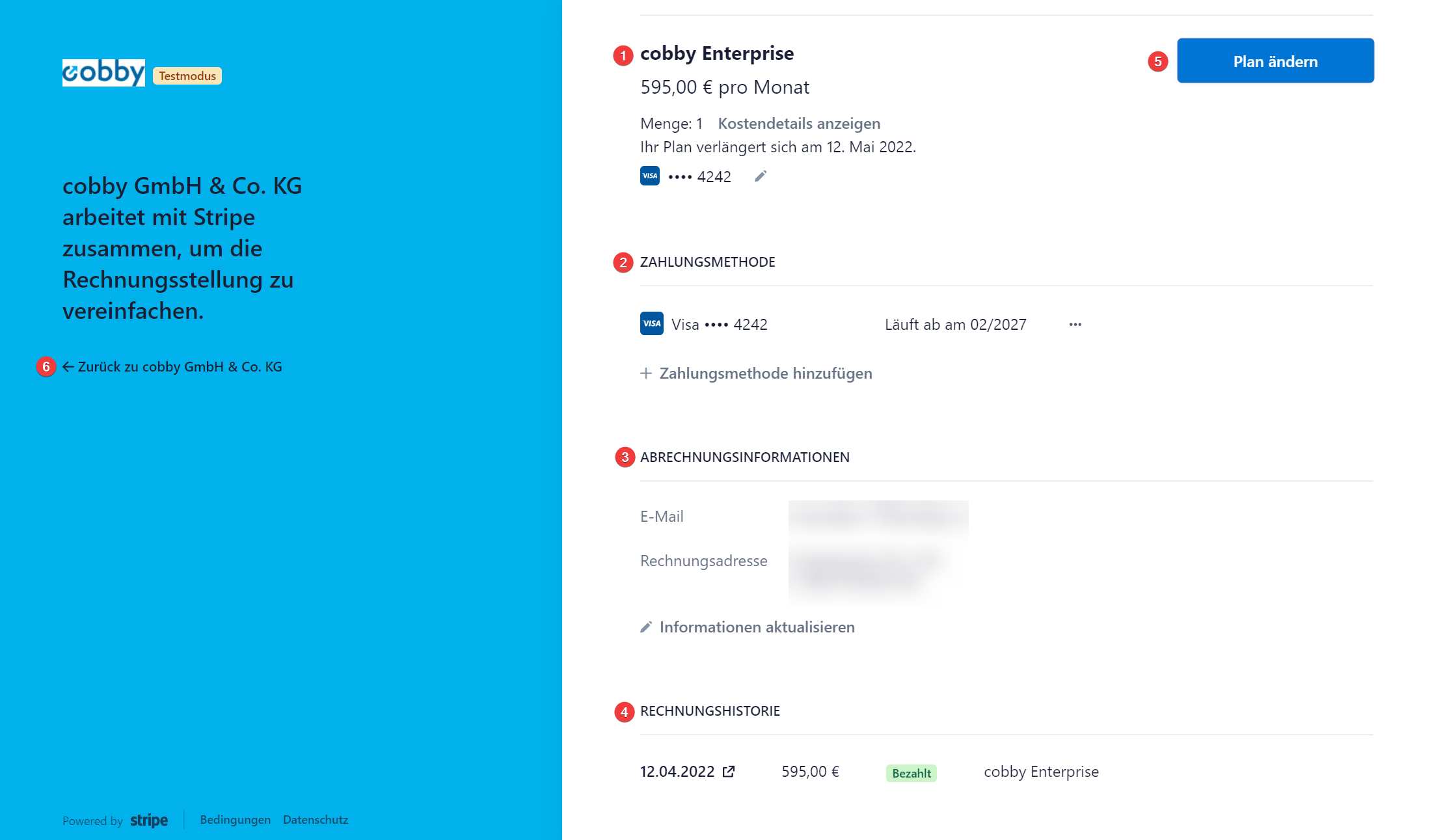Click the cobby logo
1445x840 pixels.
pyautogui.click(x=103, y=73)
